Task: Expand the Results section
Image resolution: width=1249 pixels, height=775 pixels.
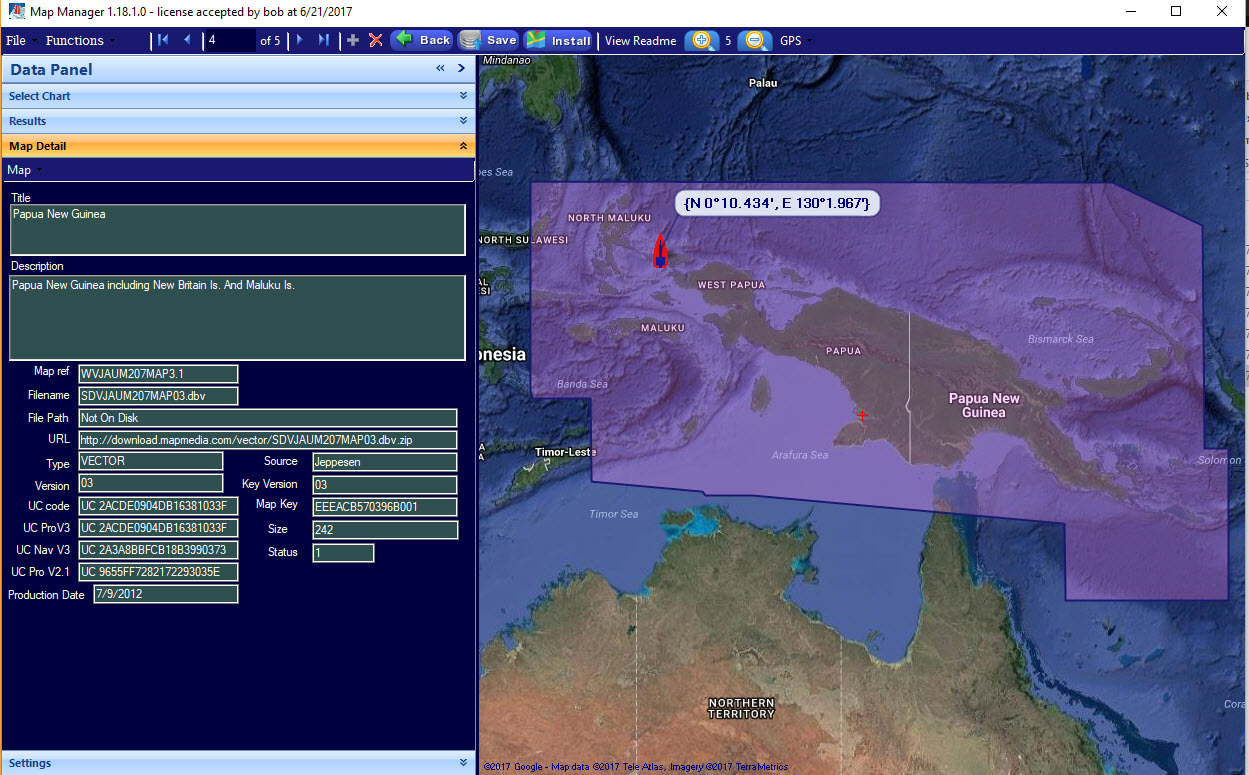Action: pos(237,121)
